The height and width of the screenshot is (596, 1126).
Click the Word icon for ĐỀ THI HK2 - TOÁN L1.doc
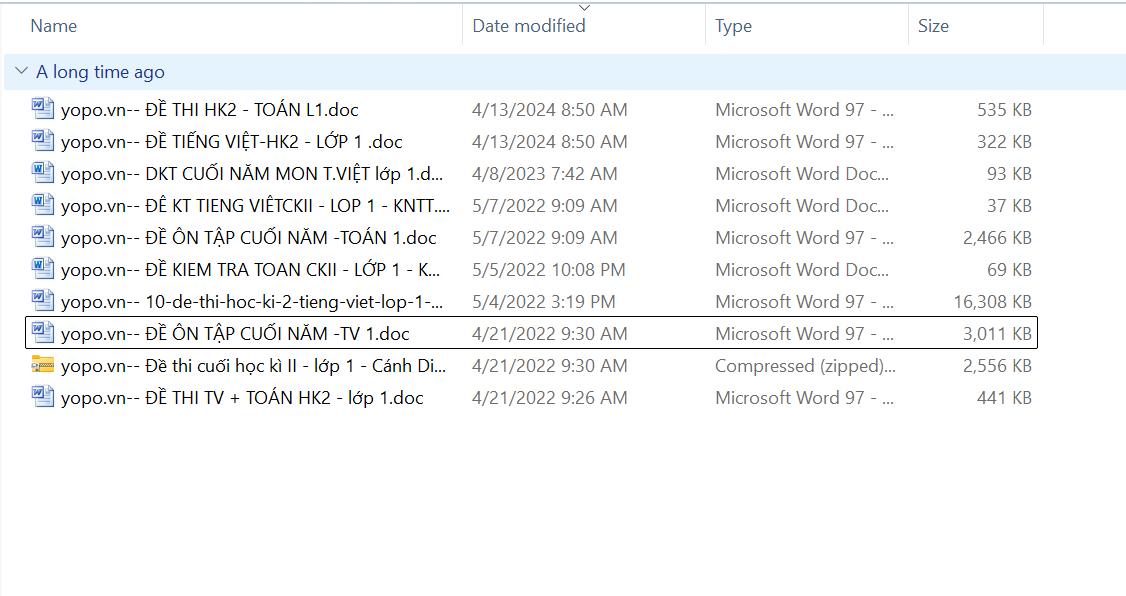pos(42,109)
